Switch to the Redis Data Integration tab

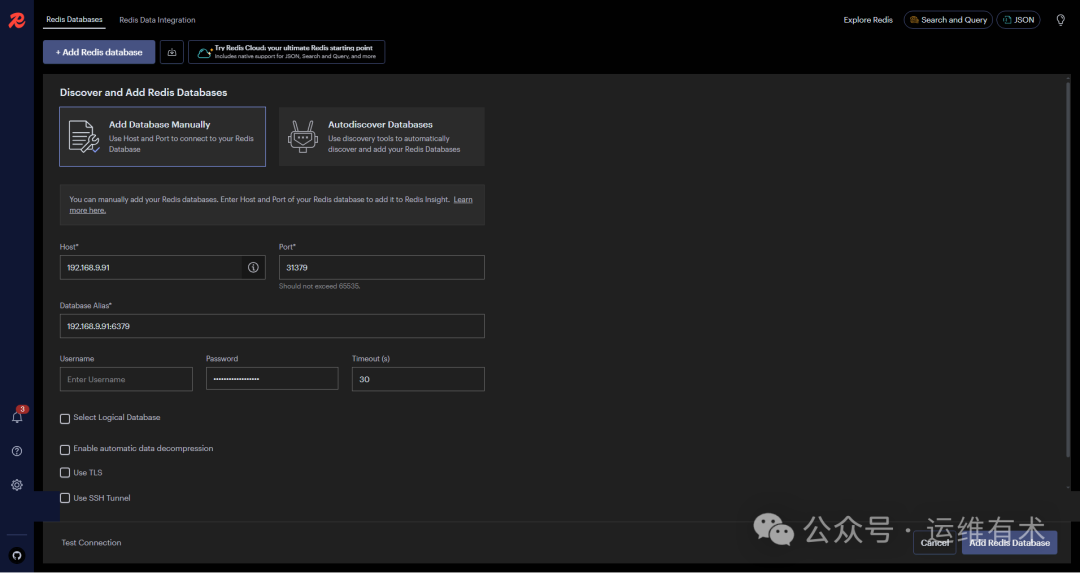pos(157,20)
